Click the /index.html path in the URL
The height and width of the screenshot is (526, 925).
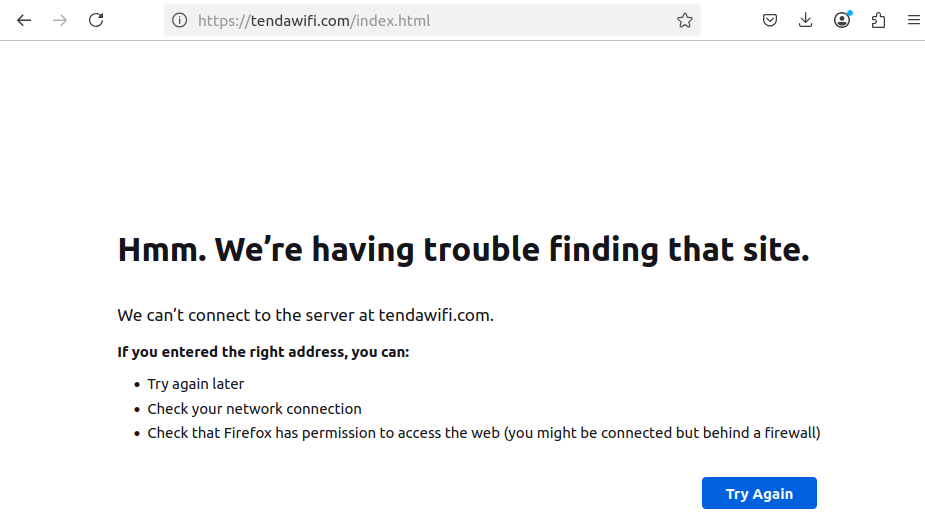click(x=393, y=20)
